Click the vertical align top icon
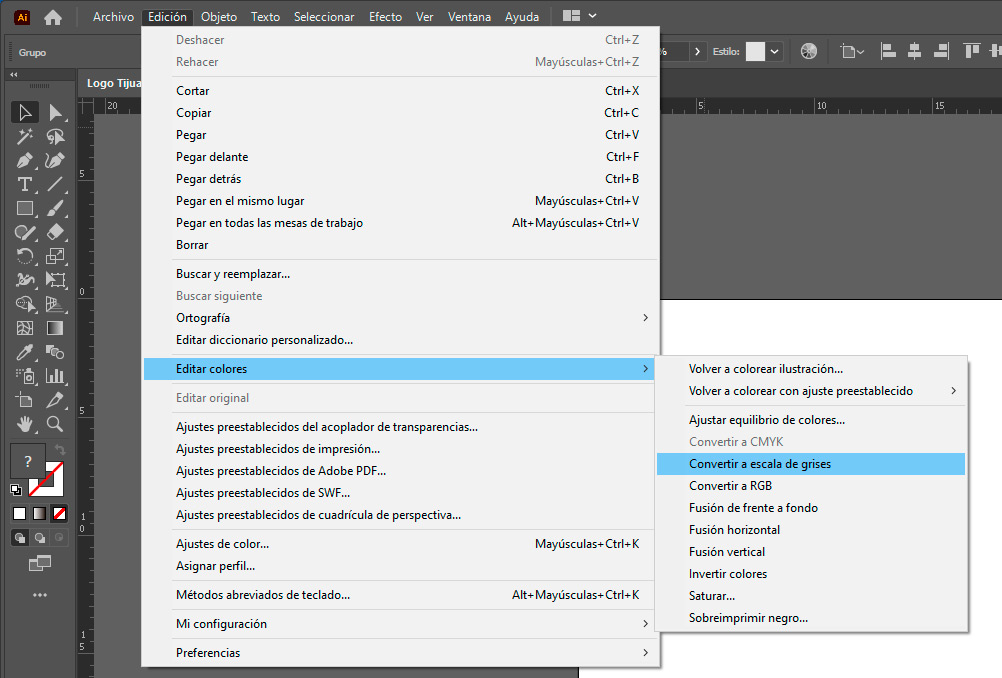Screen dimensions: 1002x678 [x=971, y=51]
